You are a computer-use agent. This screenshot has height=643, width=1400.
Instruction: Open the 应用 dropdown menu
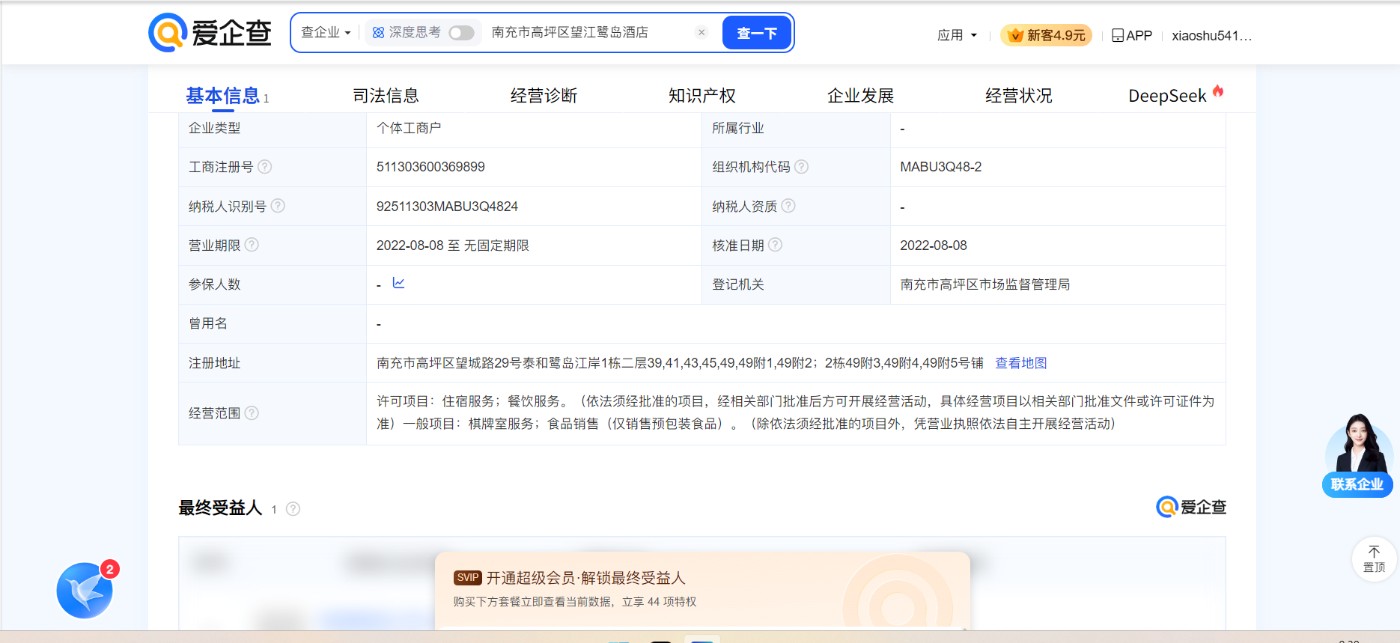click(x=957, y=35)
